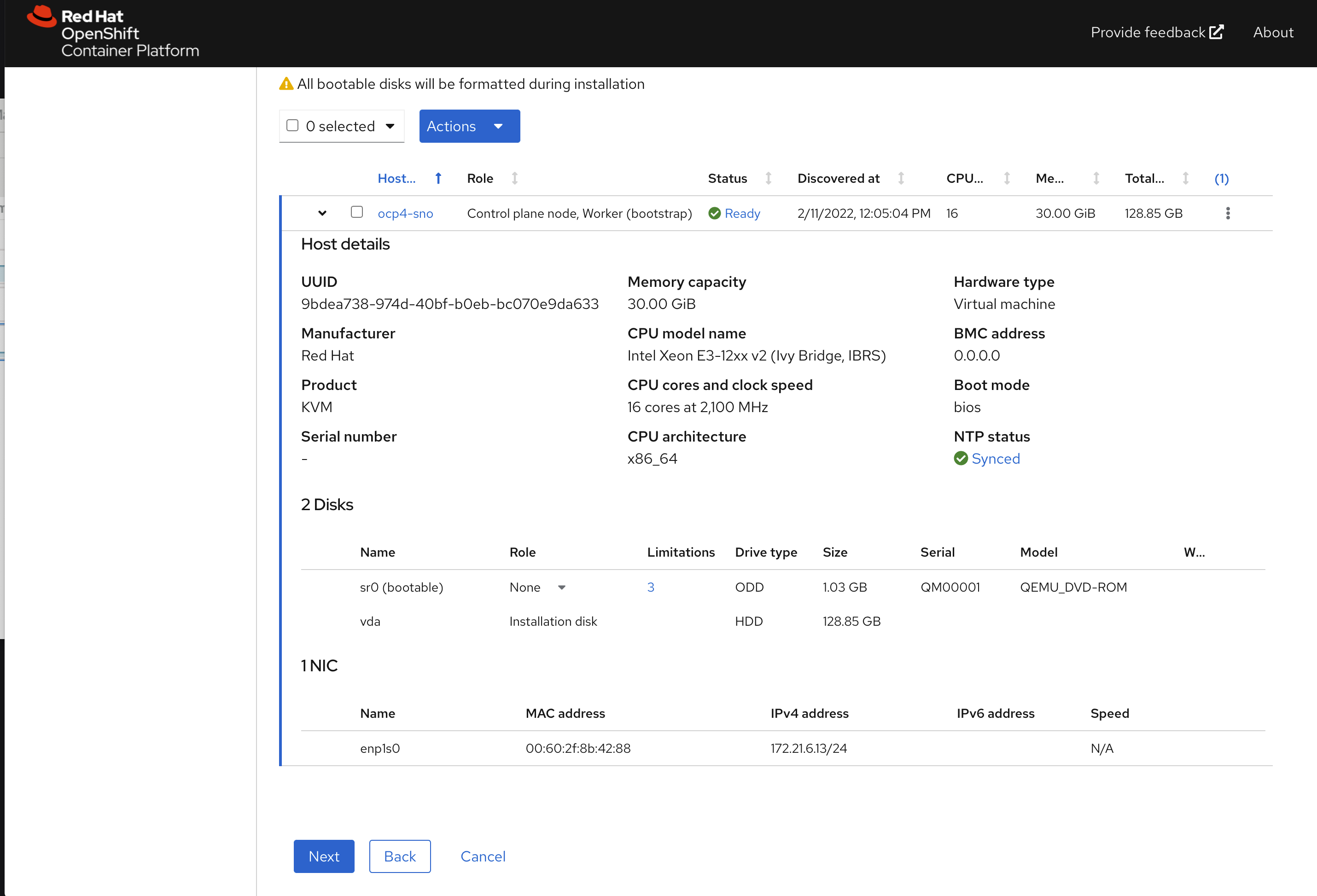Open the 0 selected dropdown caret
This screenshot has width=1317, height=896.
click(390, 126)
